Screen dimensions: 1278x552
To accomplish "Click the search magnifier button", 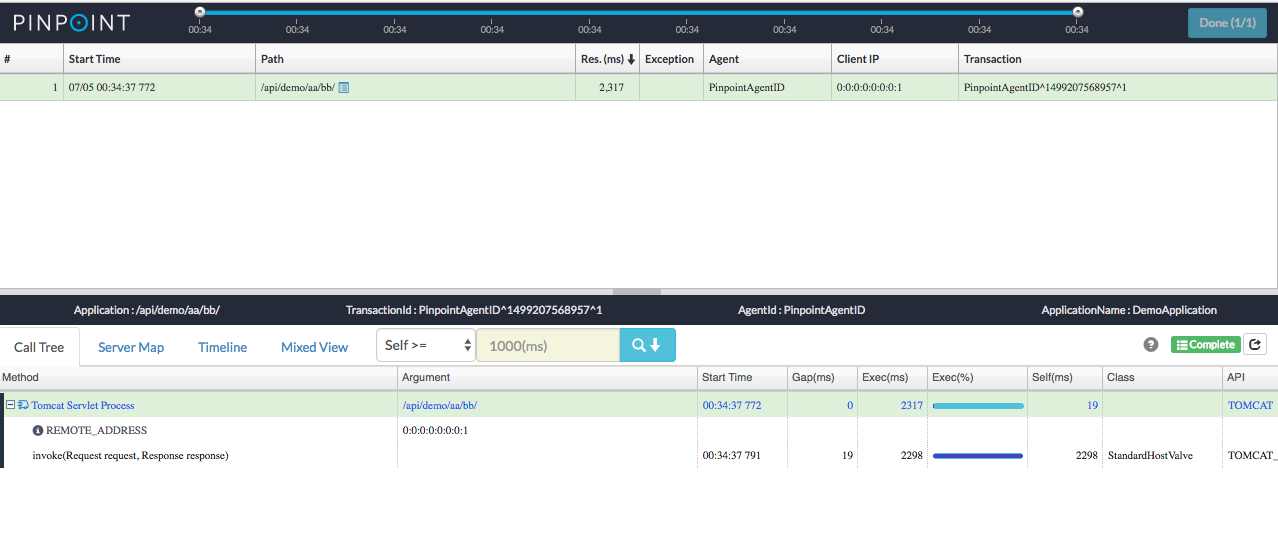I will click(x=647, y=345).
